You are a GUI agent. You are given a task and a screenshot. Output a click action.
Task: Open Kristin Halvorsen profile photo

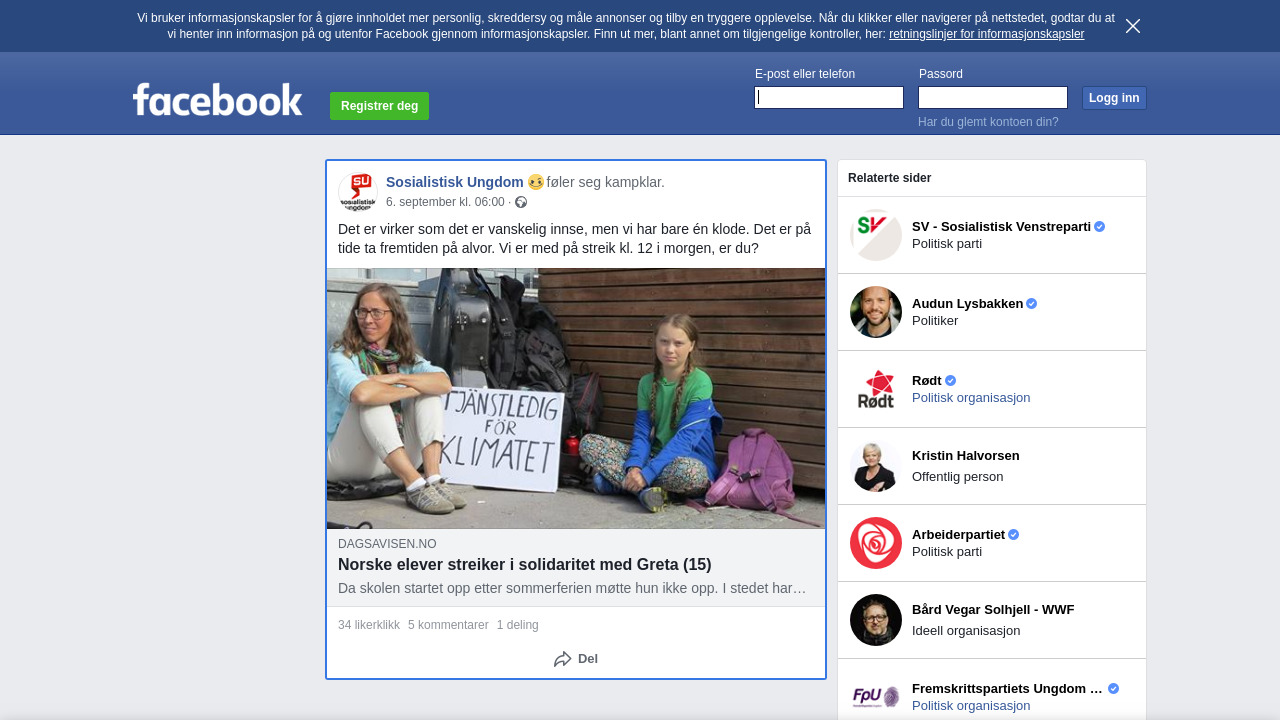(x=876, y=466)
